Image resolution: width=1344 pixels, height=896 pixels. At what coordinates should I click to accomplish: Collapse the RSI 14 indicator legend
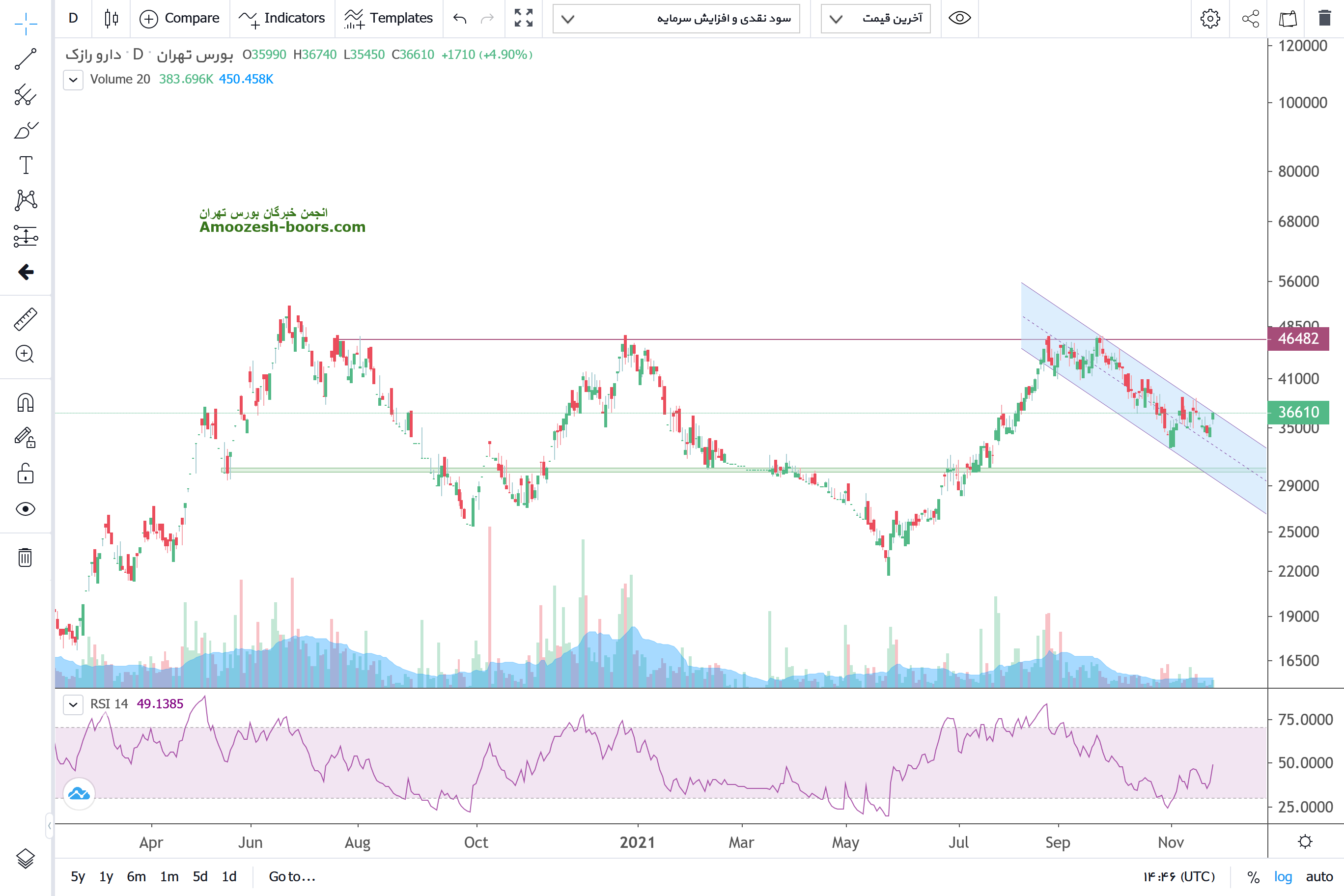click(x=73, y=704)
